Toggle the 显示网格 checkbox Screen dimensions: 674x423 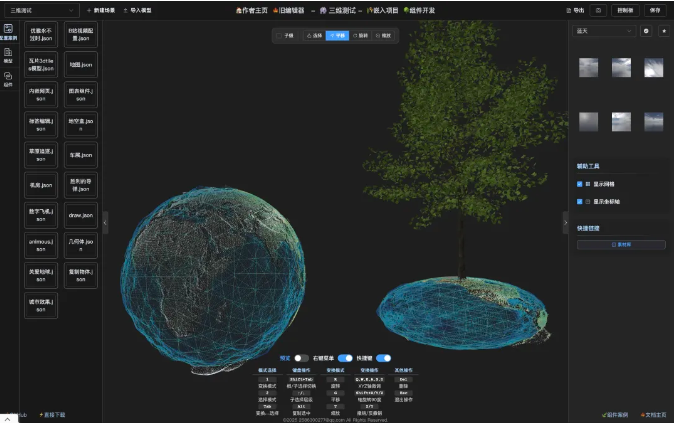(x=580, y=184)
